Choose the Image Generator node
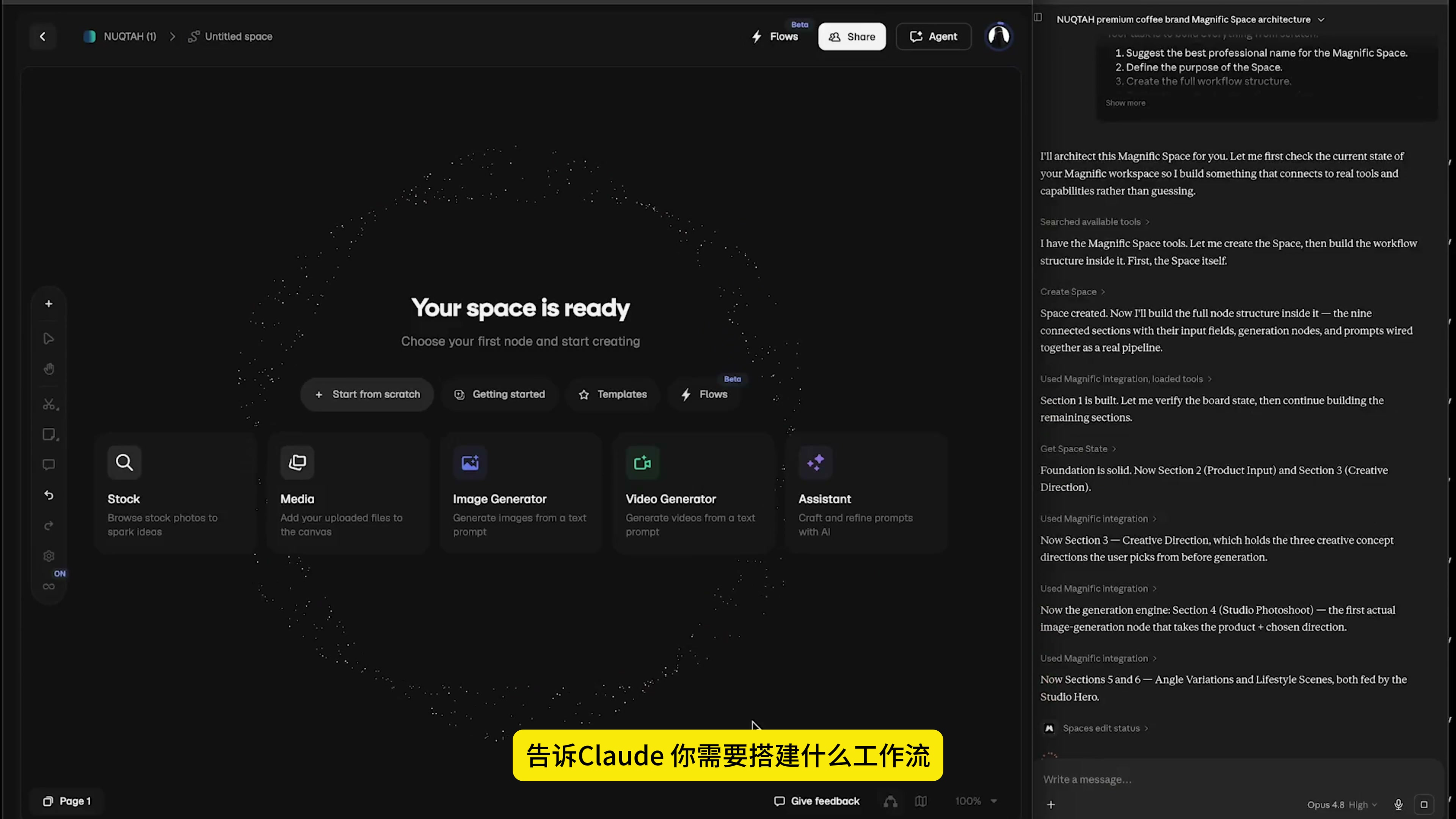 [521, 493]
